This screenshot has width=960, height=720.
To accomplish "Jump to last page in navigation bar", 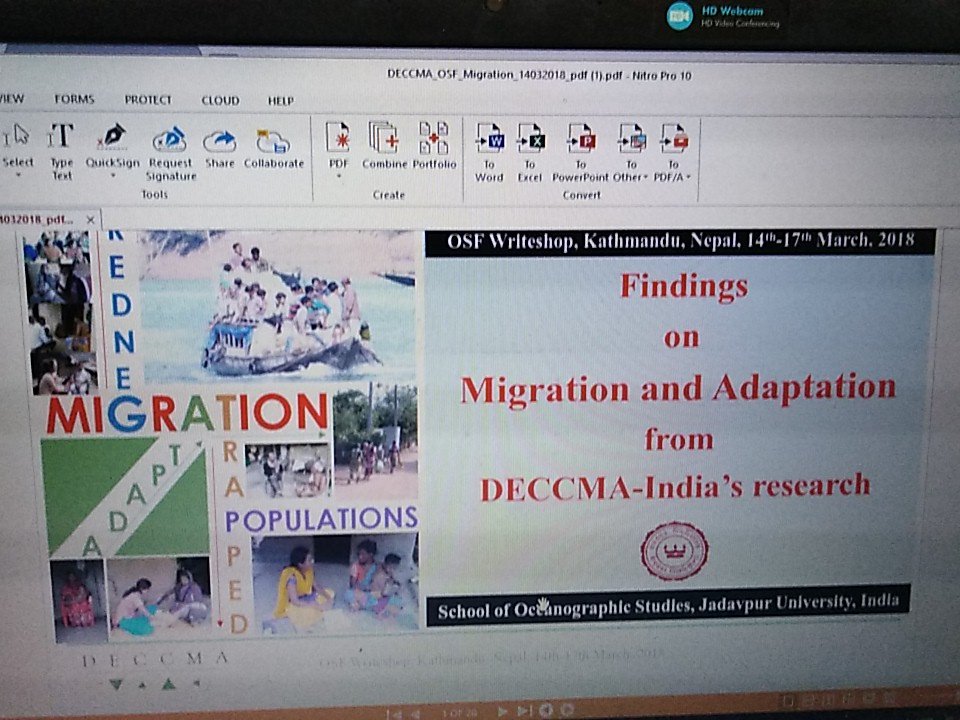I will (523, 711).
